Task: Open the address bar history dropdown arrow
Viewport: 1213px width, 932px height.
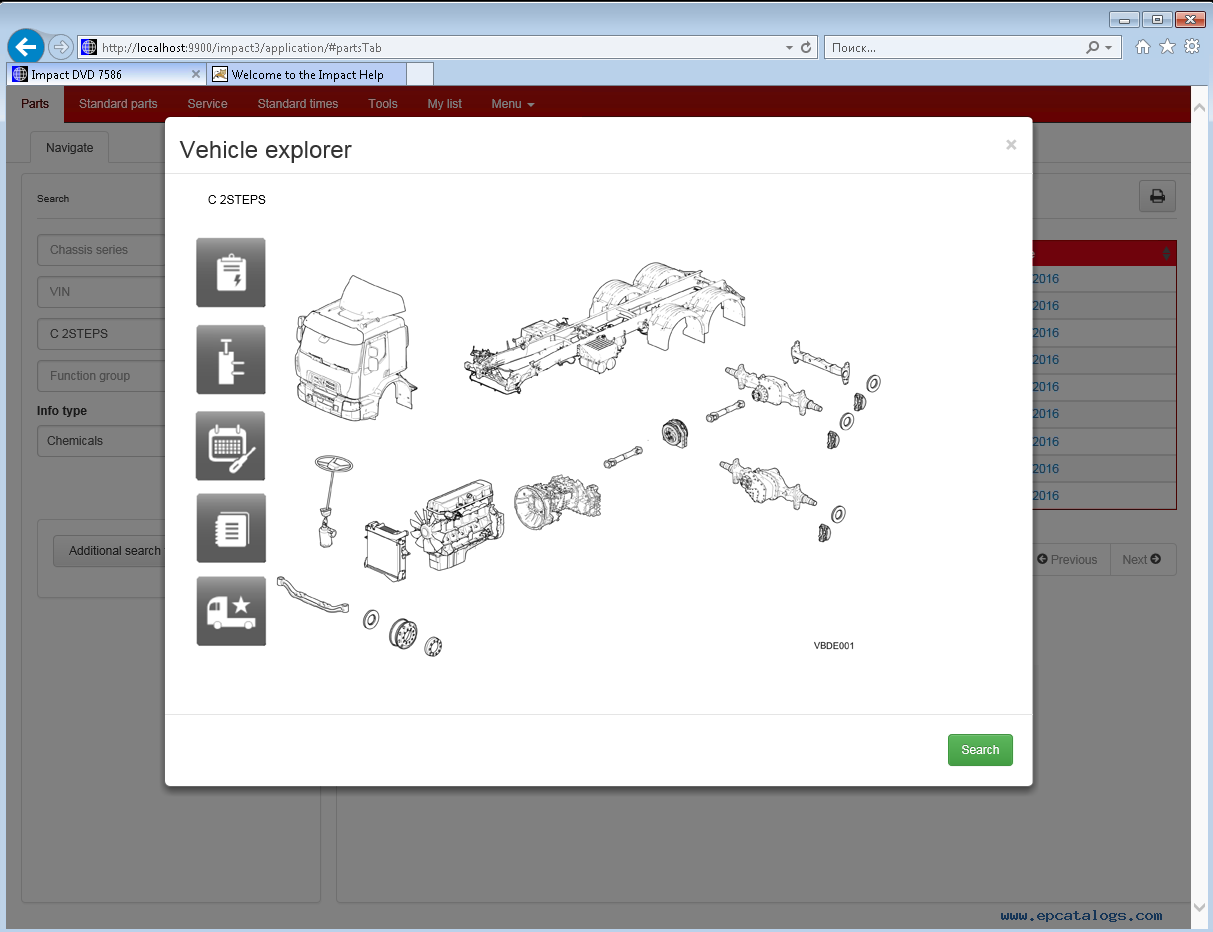Action: tap(789, 47)
